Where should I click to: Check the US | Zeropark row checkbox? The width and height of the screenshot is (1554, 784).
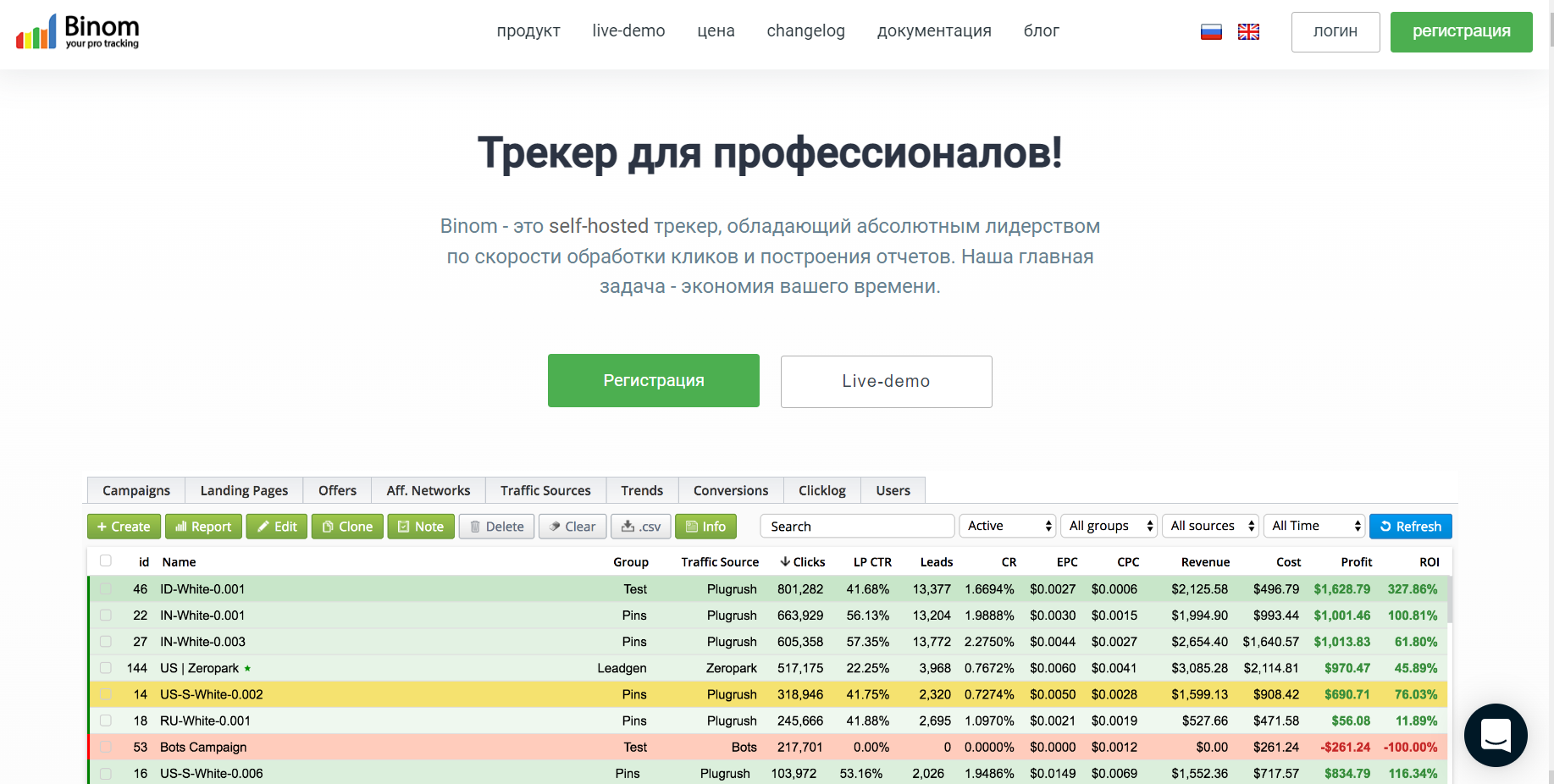[106, 667]
